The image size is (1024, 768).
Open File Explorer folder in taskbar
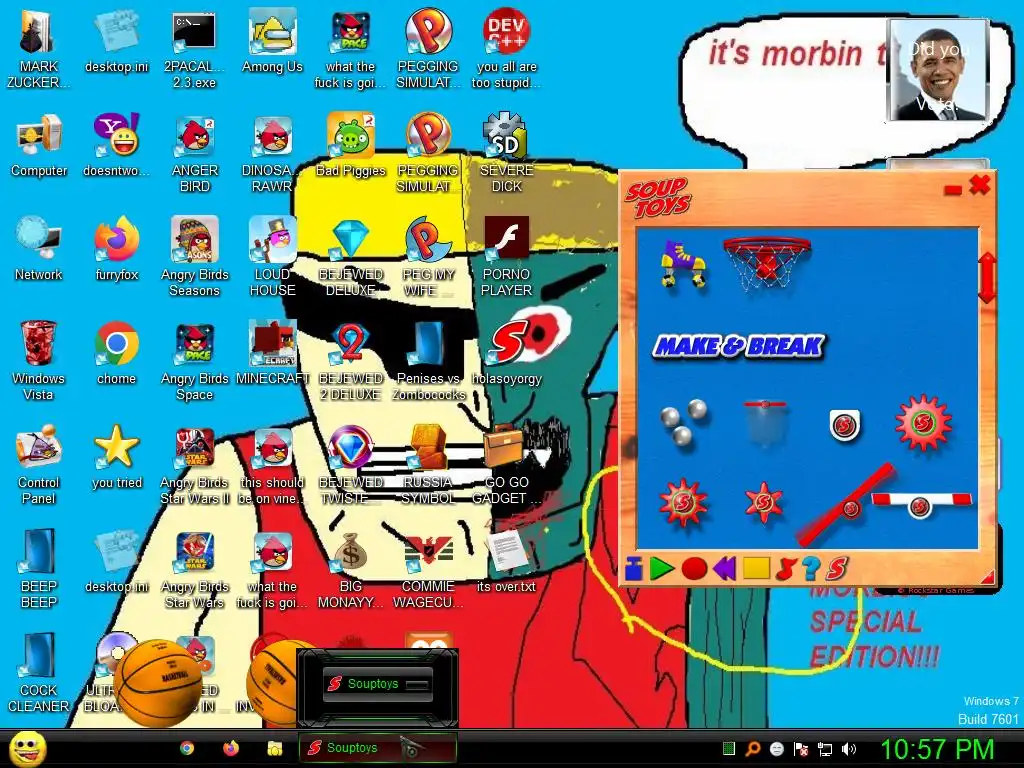coord(274,748)
